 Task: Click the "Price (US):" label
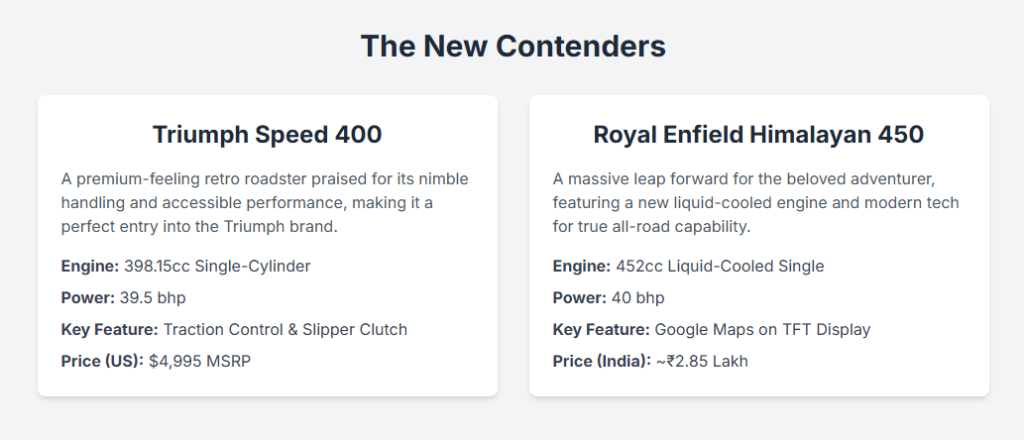point(102,361)
